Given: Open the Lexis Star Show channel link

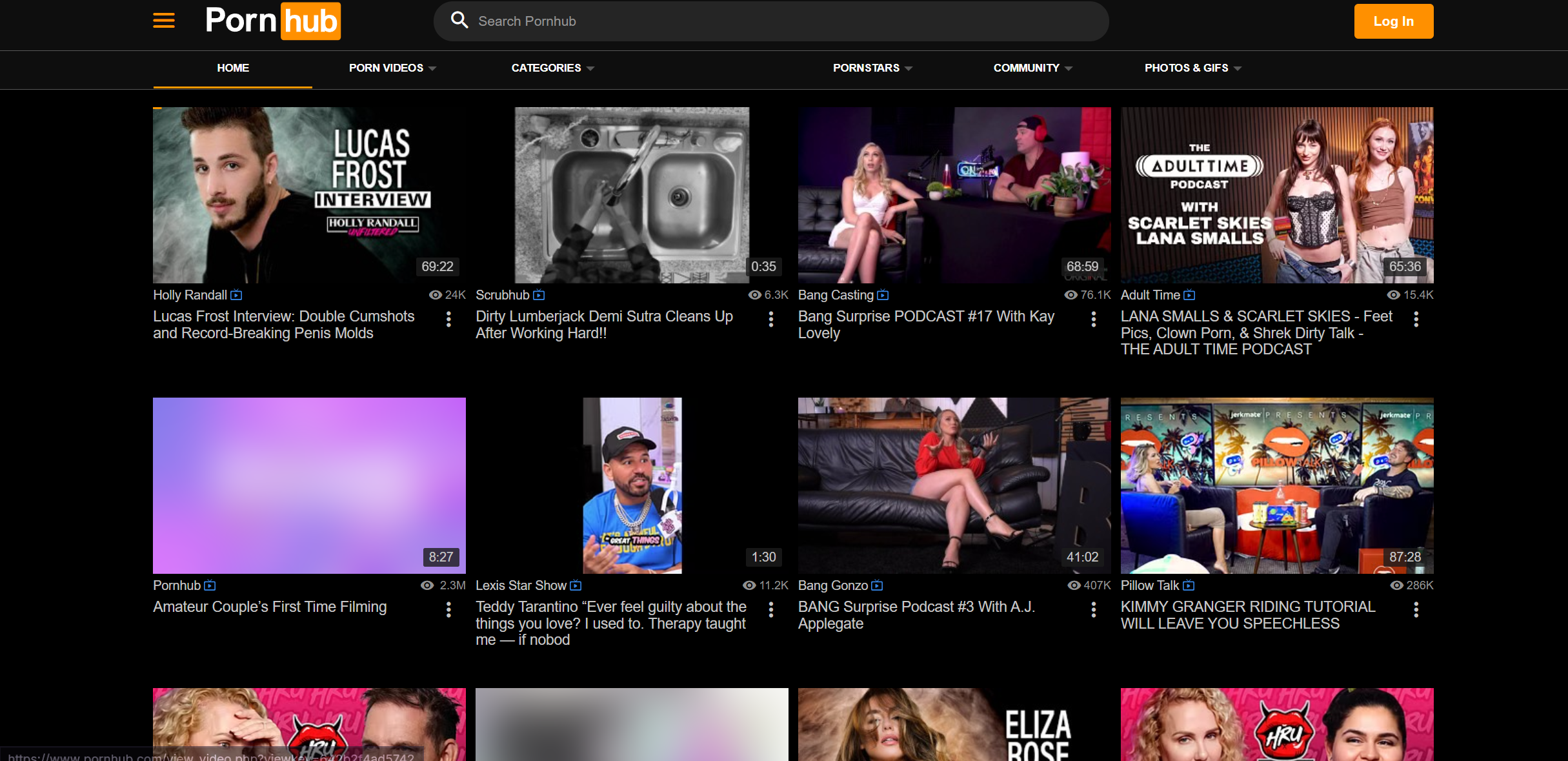Looking at the screenshot, I should (521, 585).
